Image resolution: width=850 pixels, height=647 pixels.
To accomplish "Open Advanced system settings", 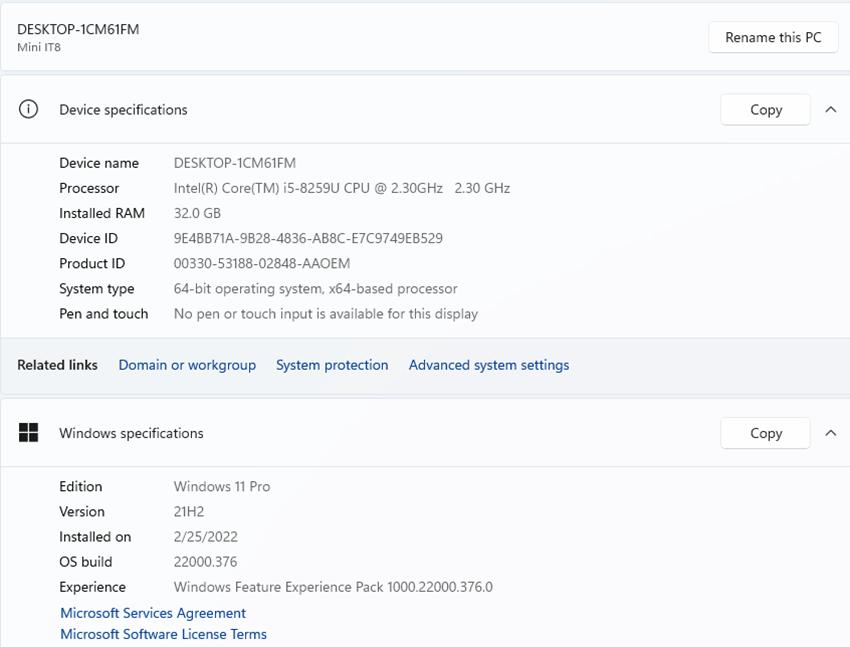I will (x=489, y=365).
